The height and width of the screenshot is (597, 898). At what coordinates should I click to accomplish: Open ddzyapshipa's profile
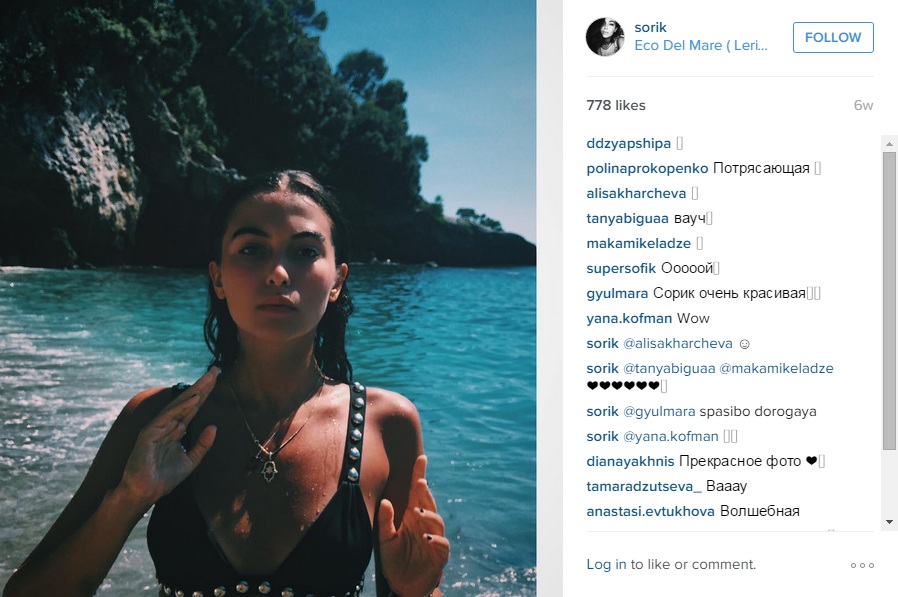tap(628, 143)
